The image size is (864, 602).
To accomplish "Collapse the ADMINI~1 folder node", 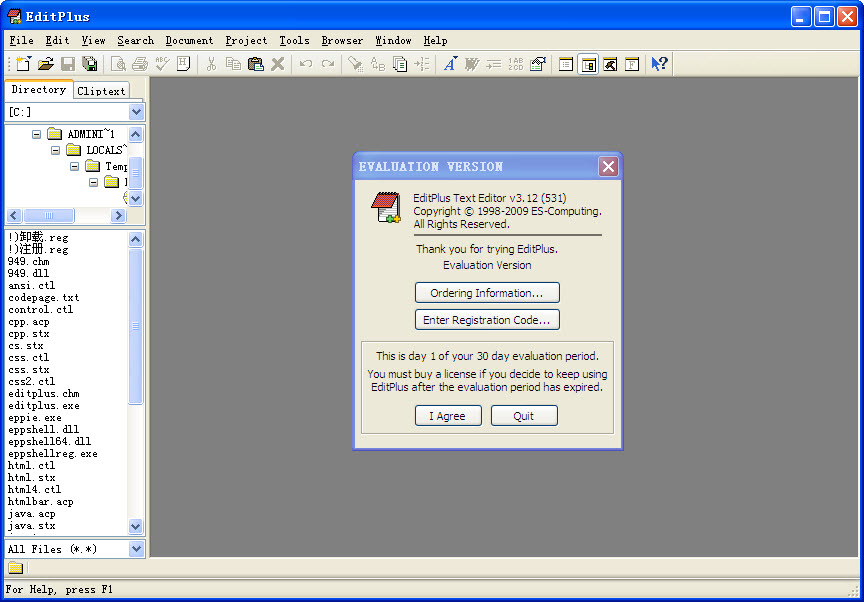I will pyautogui.click(x=36, y=134).
